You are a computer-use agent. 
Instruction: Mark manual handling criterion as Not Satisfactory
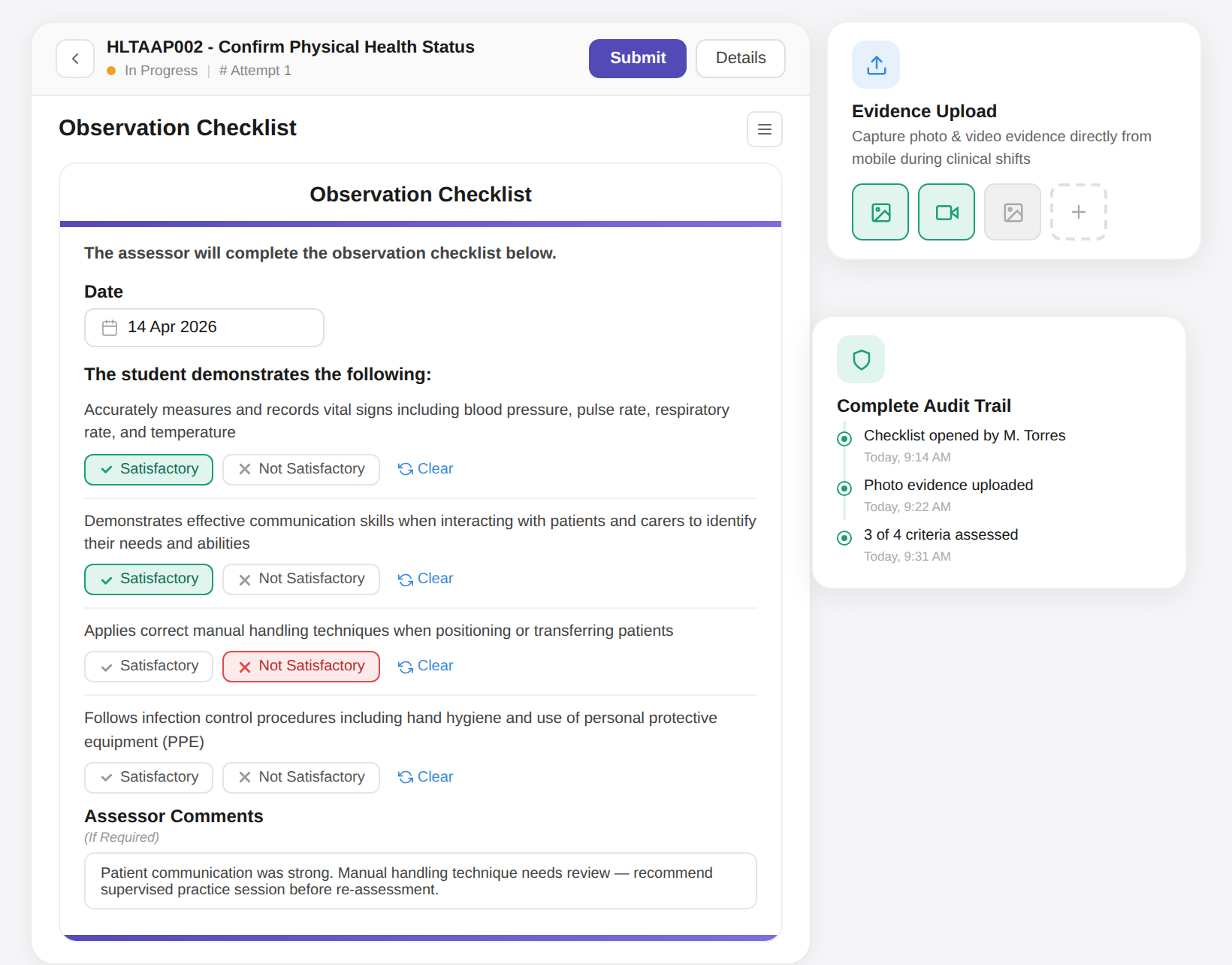click(x=301, y=667)
